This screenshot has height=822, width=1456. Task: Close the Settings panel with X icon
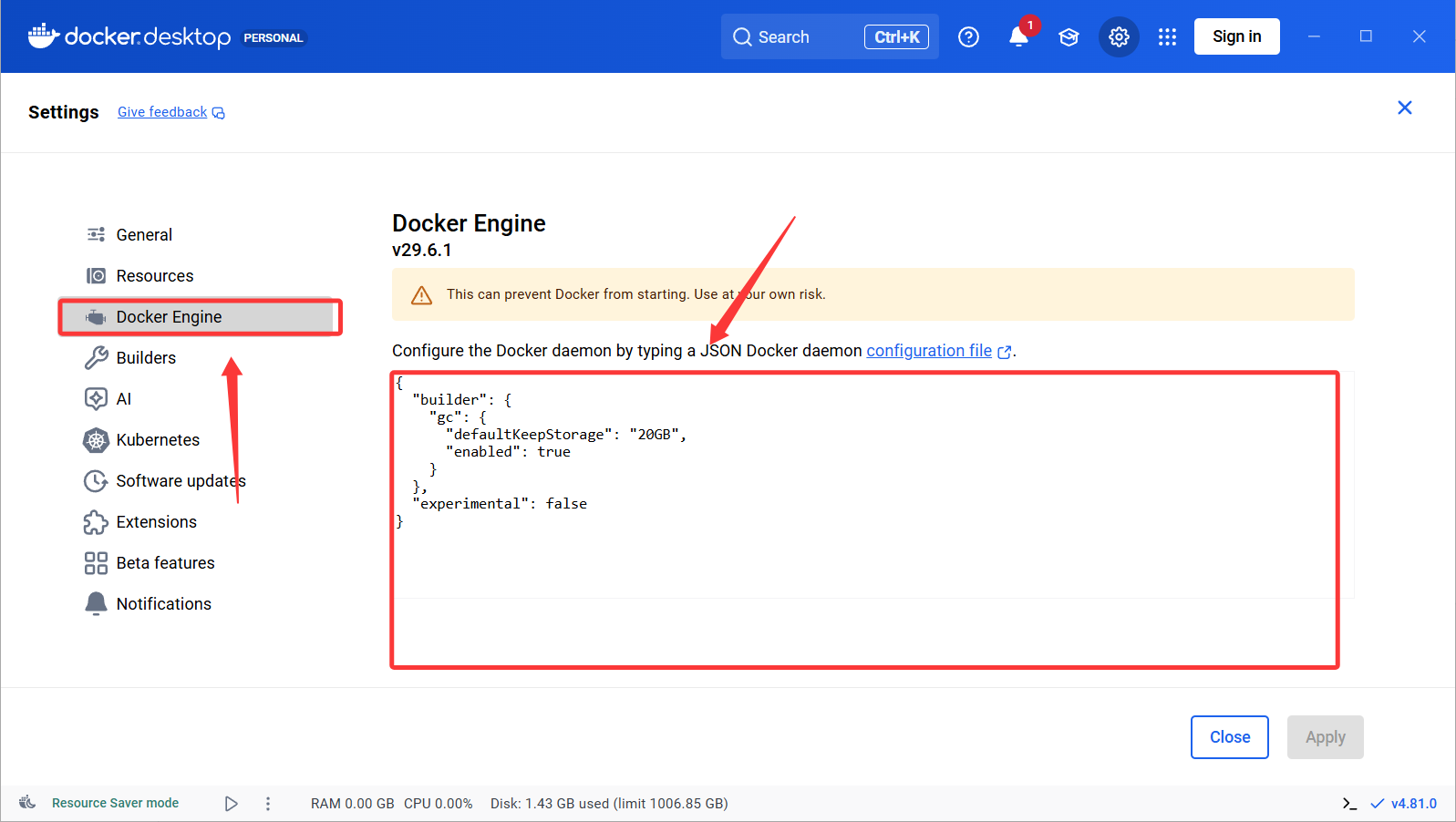1405,108
